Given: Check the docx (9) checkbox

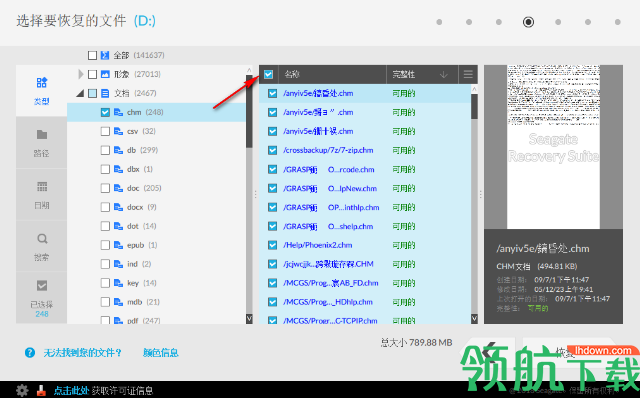Looking at the screenshot, I should 105,207.
